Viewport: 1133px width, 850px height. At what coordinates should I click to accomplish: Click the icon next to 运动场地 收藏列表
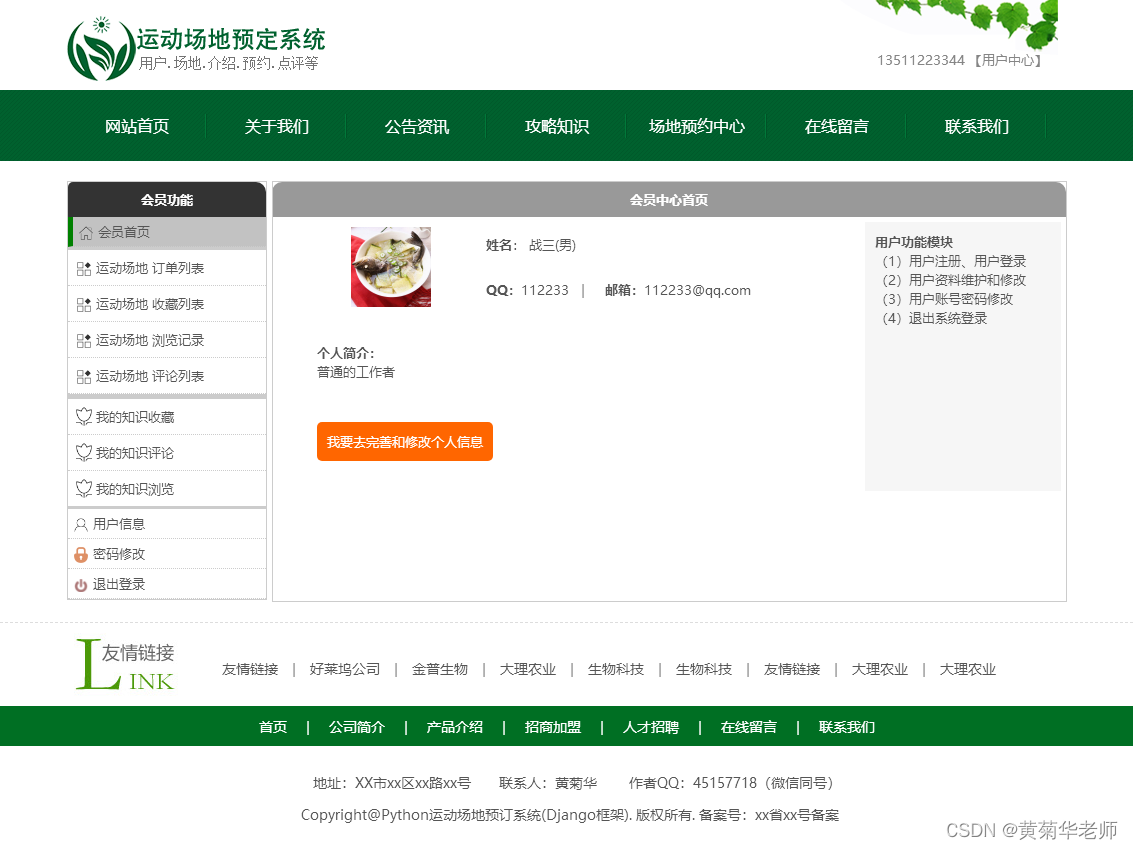[x=82, y=304]
